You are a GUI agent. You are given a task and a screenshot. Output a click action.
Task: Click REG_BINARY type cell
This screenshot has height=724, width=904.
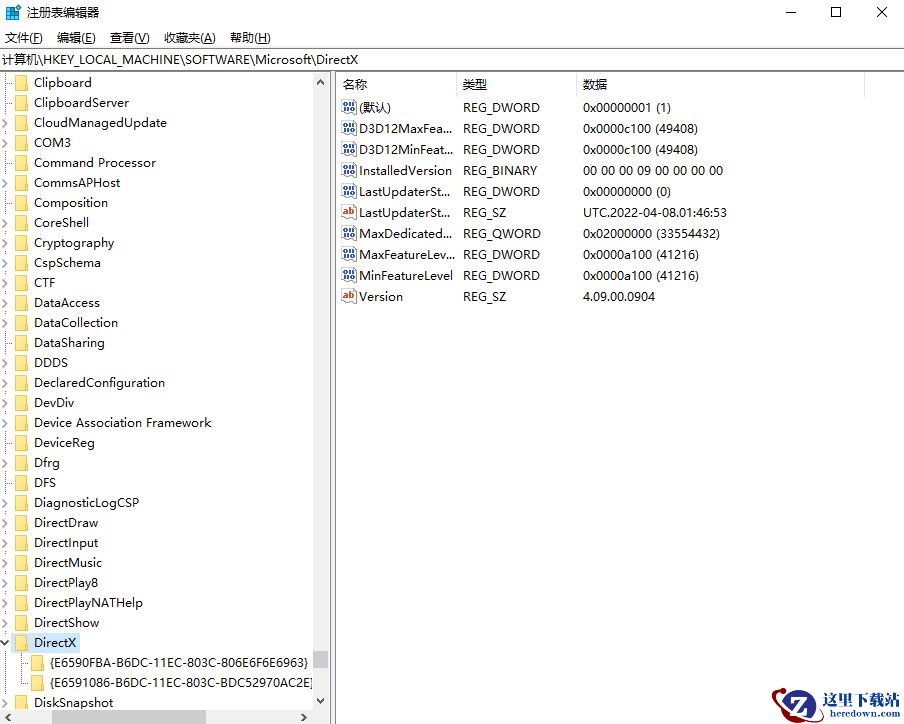[x=500, y=171]
